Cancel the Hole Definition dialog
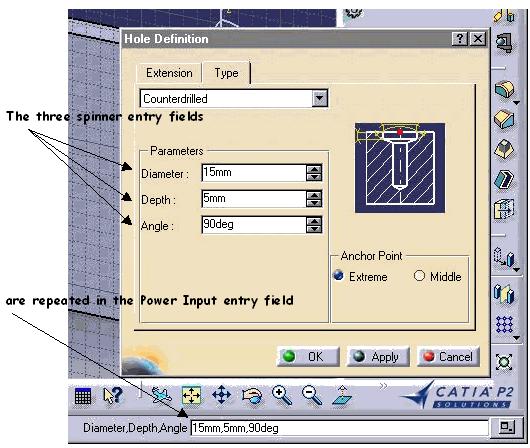The width and height of the screenshot is (530, 448). click(x=448, y=356)
